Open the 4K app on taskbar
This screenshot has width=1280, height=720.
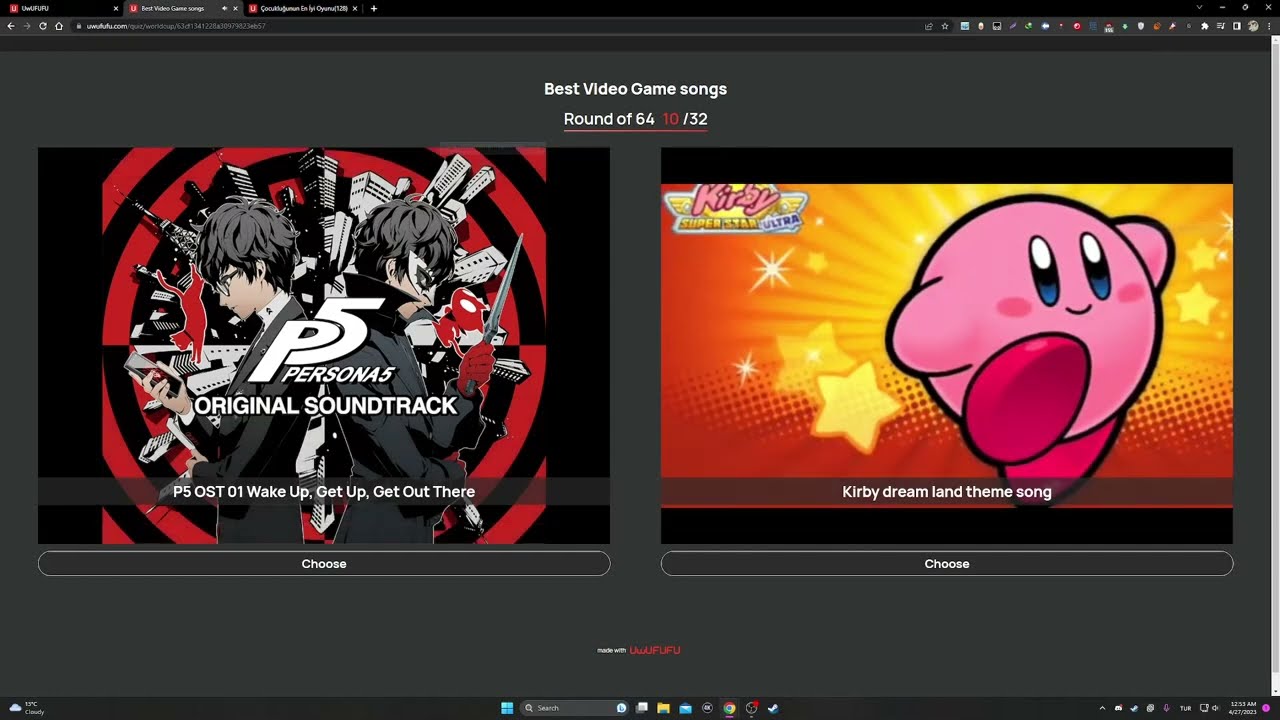[x=707, y=708]
